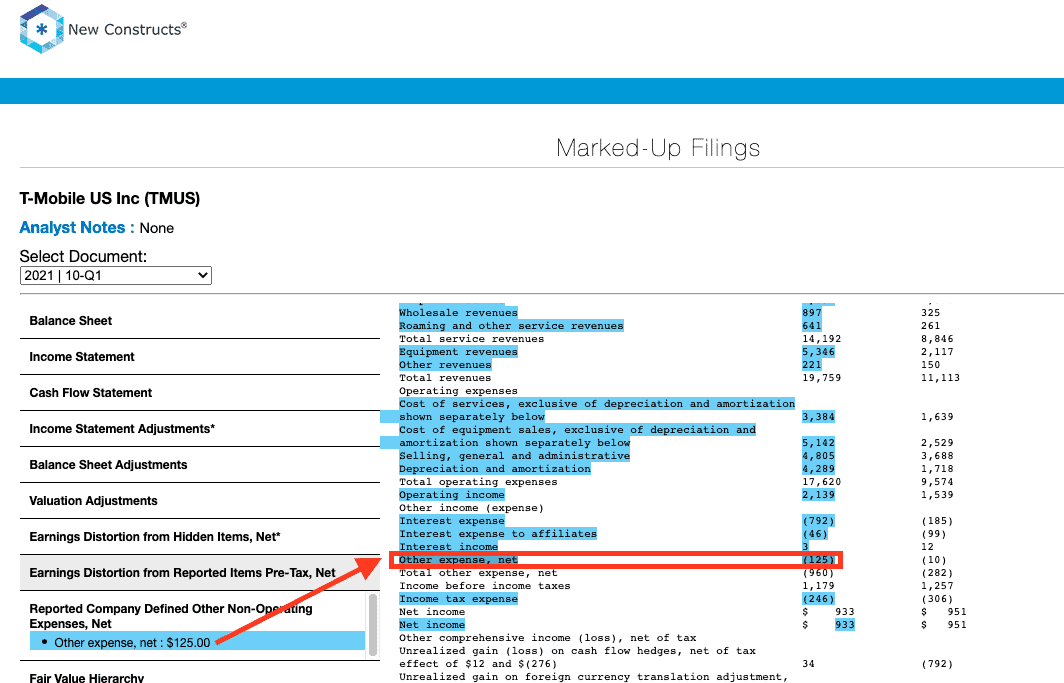Click the Roaming and other service revenues line
Image resolution: width=1064 pixels, height=683 pixels.
511,326
